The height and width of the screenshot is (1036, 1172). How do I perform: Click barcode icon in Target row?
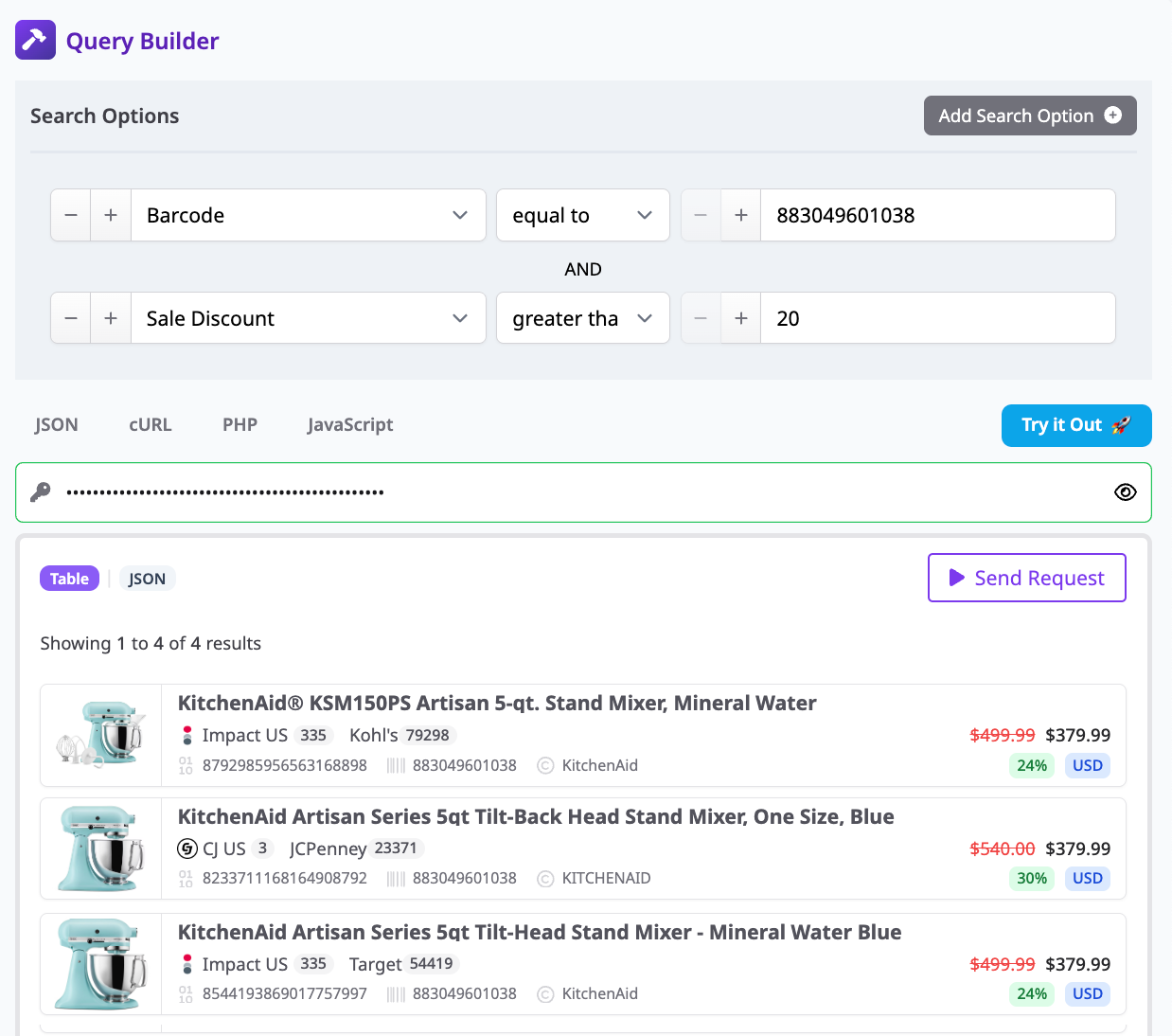click(396, 994)
